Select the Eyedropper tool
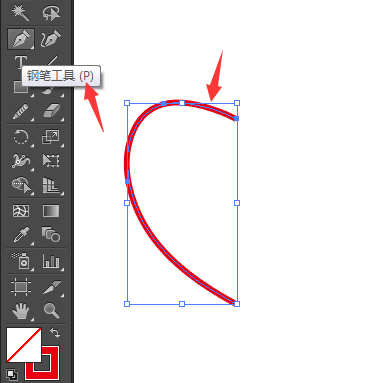 [21, 235]
